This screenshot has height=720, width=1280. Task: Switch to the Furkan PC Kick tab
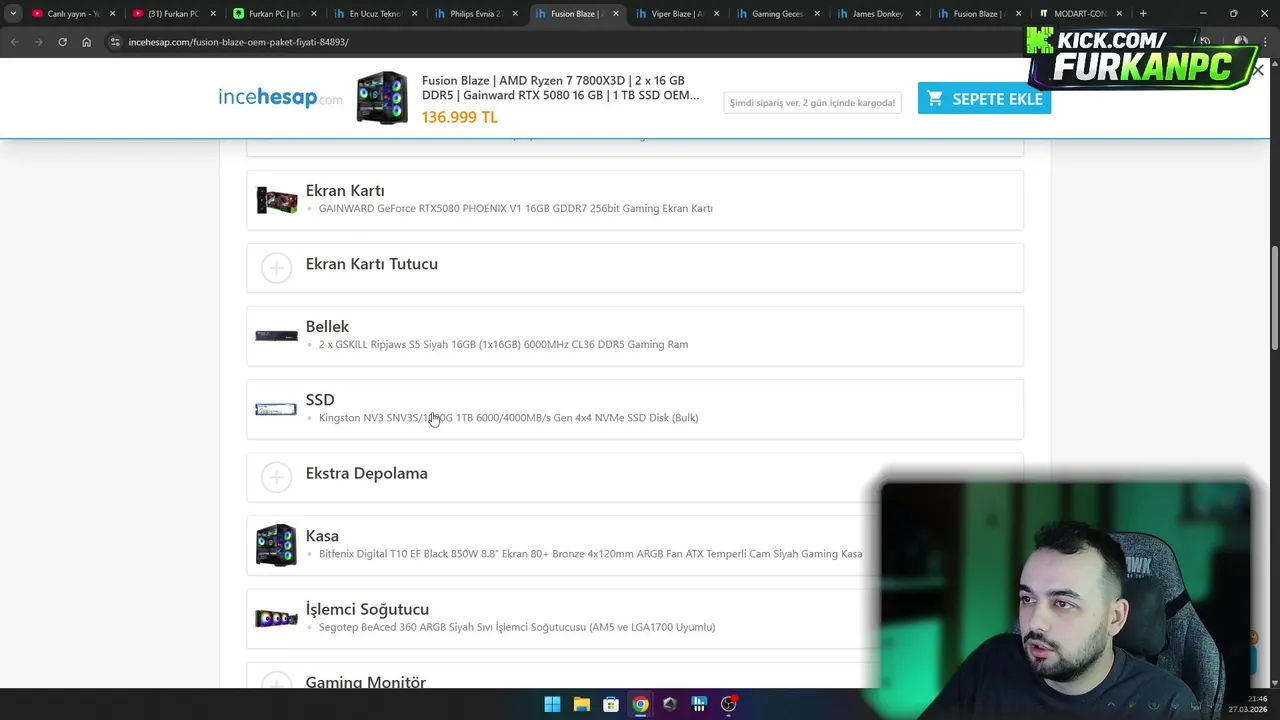[274, 14]
